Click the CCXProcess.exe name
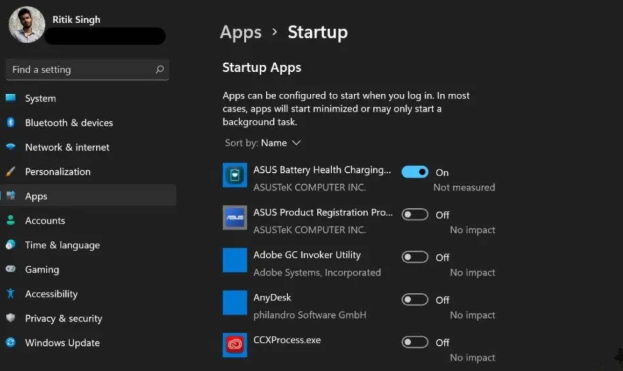 coord(287,340)
